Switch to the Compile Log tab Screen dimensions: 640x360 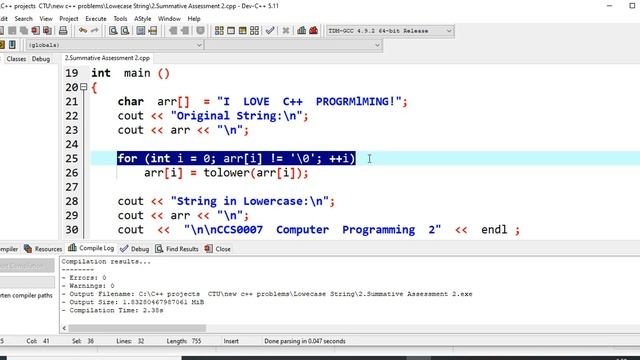coord(91,248)
